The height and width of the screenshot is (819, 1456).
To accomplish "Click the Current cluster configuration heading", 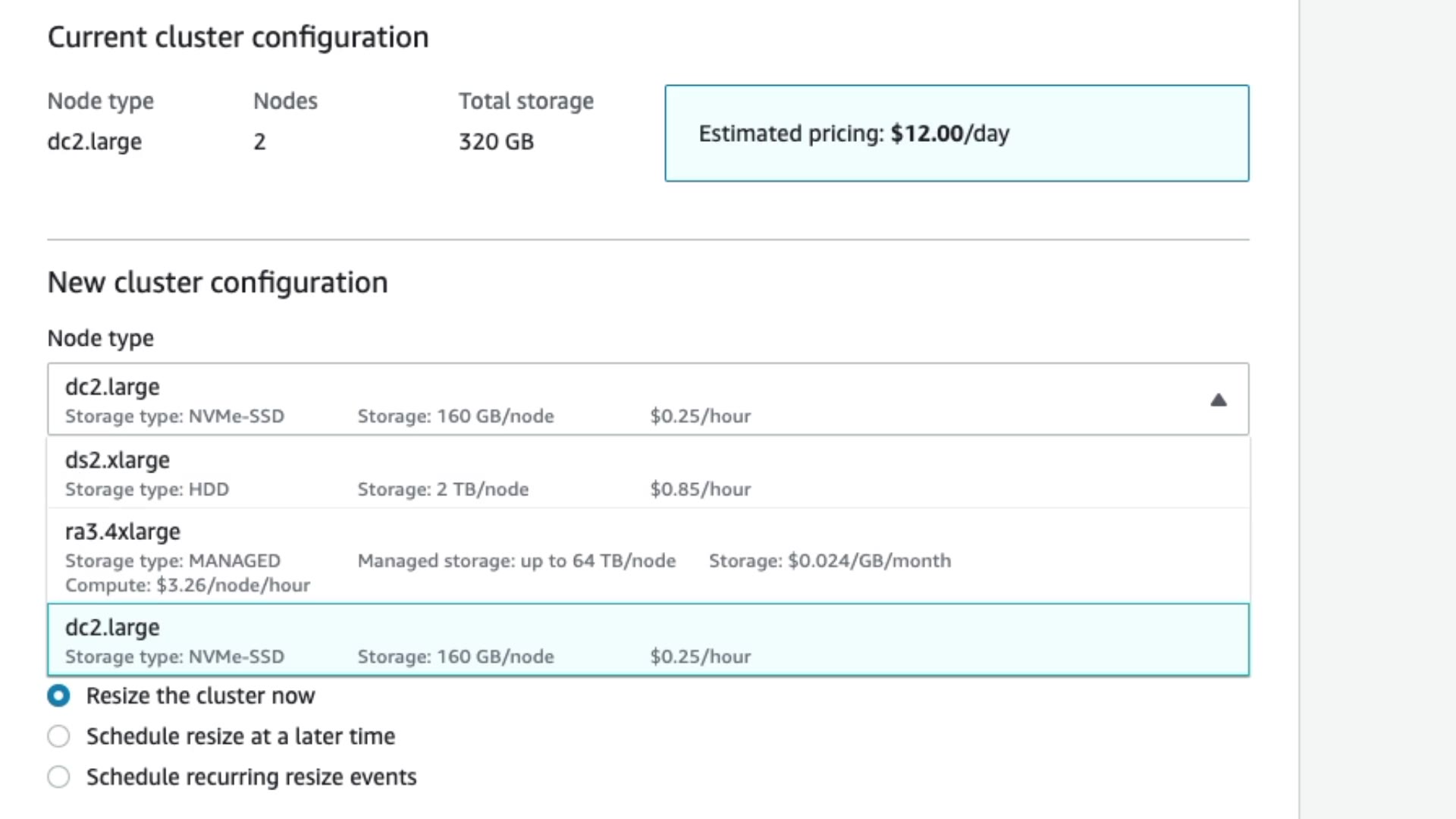I will (237, 37).
